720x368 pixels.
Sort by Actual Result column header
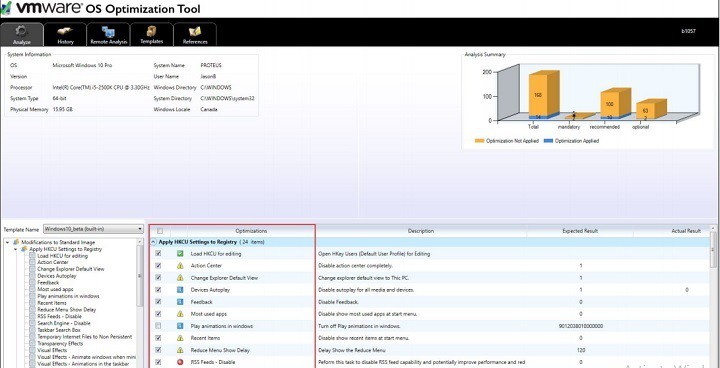click(686, 231)
